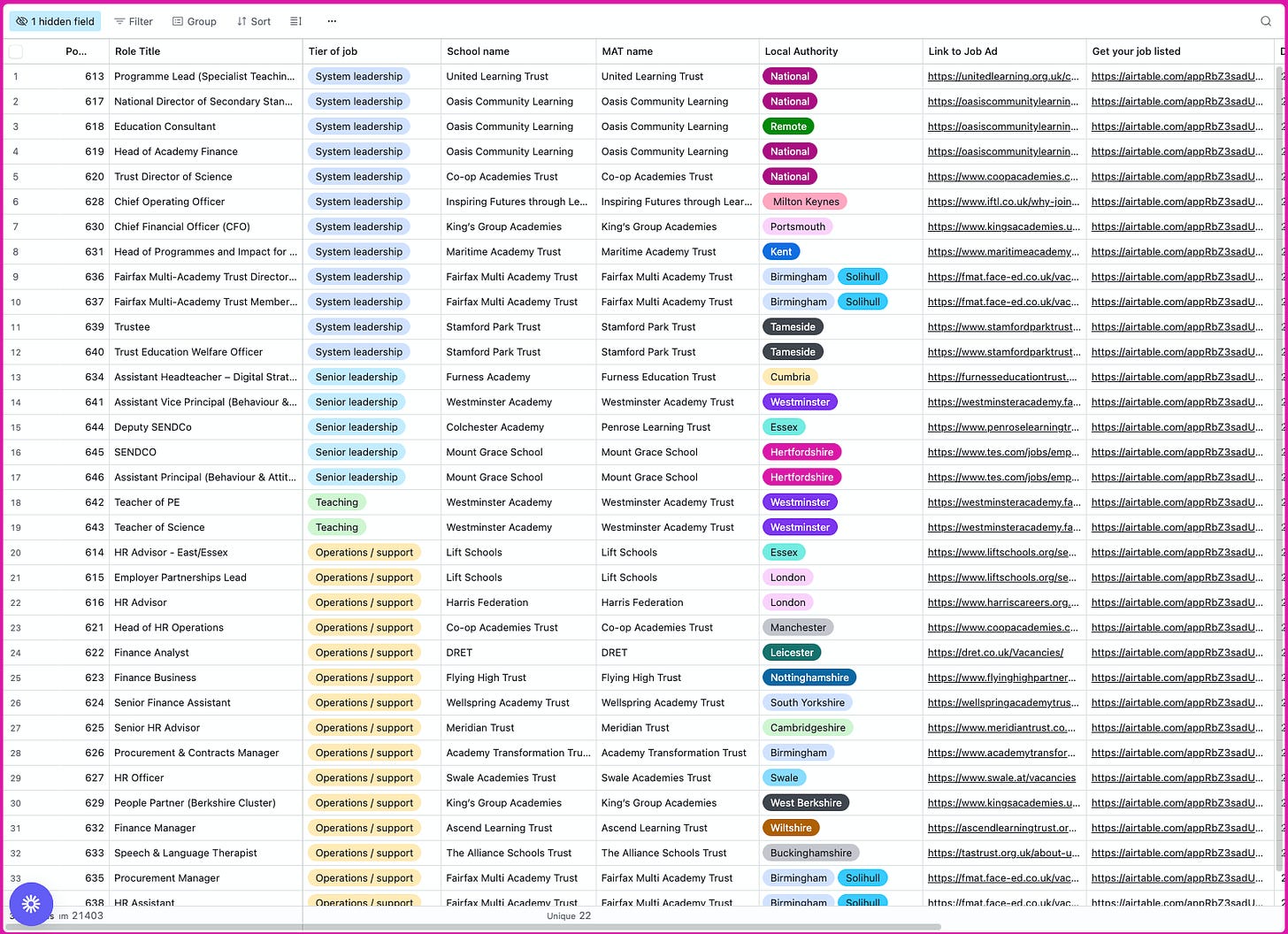Click the Unique 22 summary in footer
Screen dimensions: 1288x934
569,916
